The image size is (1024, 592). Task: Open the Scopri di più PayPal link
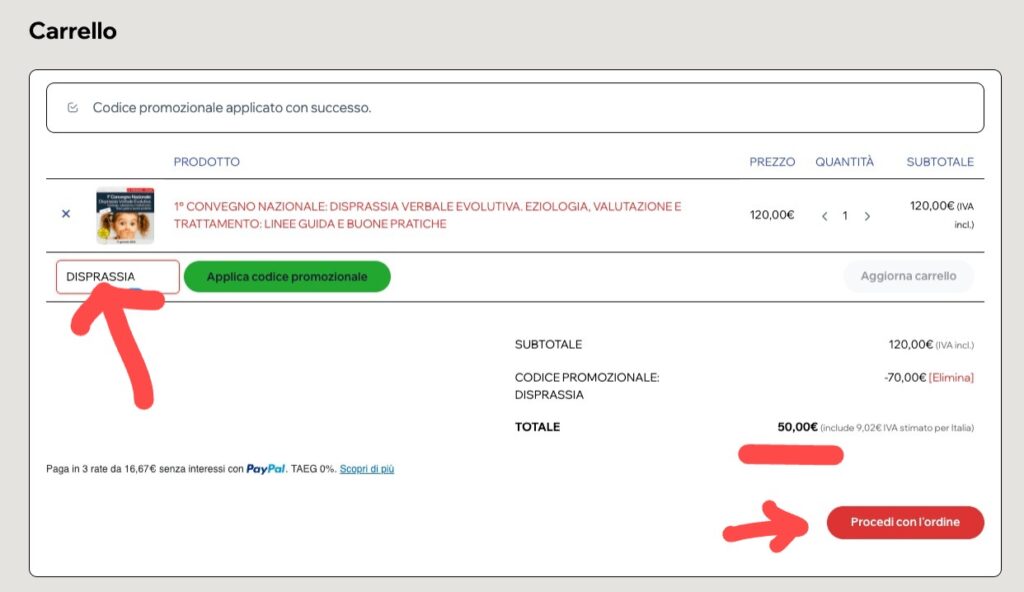(x=366, y=469)
